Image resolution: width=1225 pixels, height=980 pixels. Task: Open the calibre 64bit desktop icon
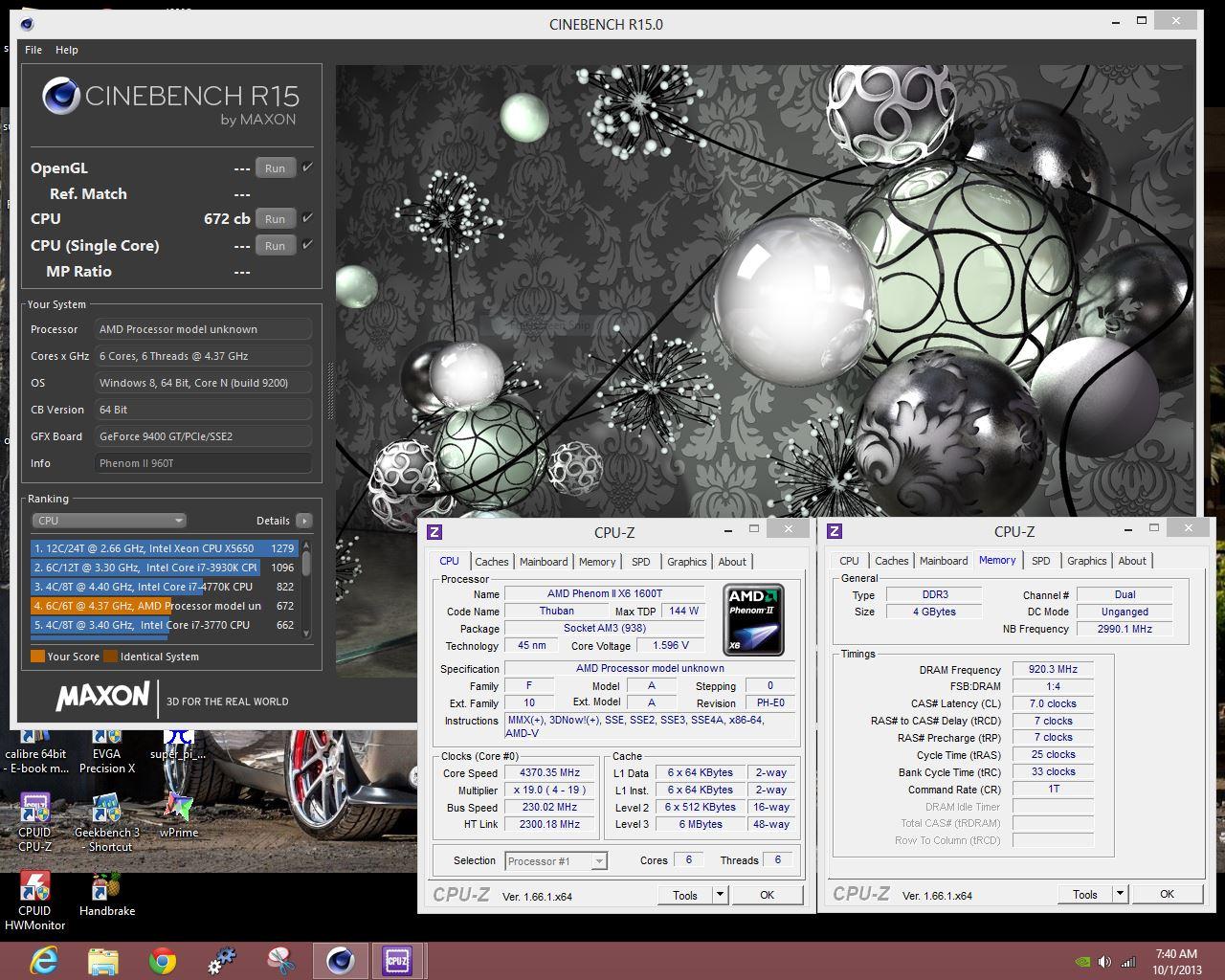click(x=35, y=752)
